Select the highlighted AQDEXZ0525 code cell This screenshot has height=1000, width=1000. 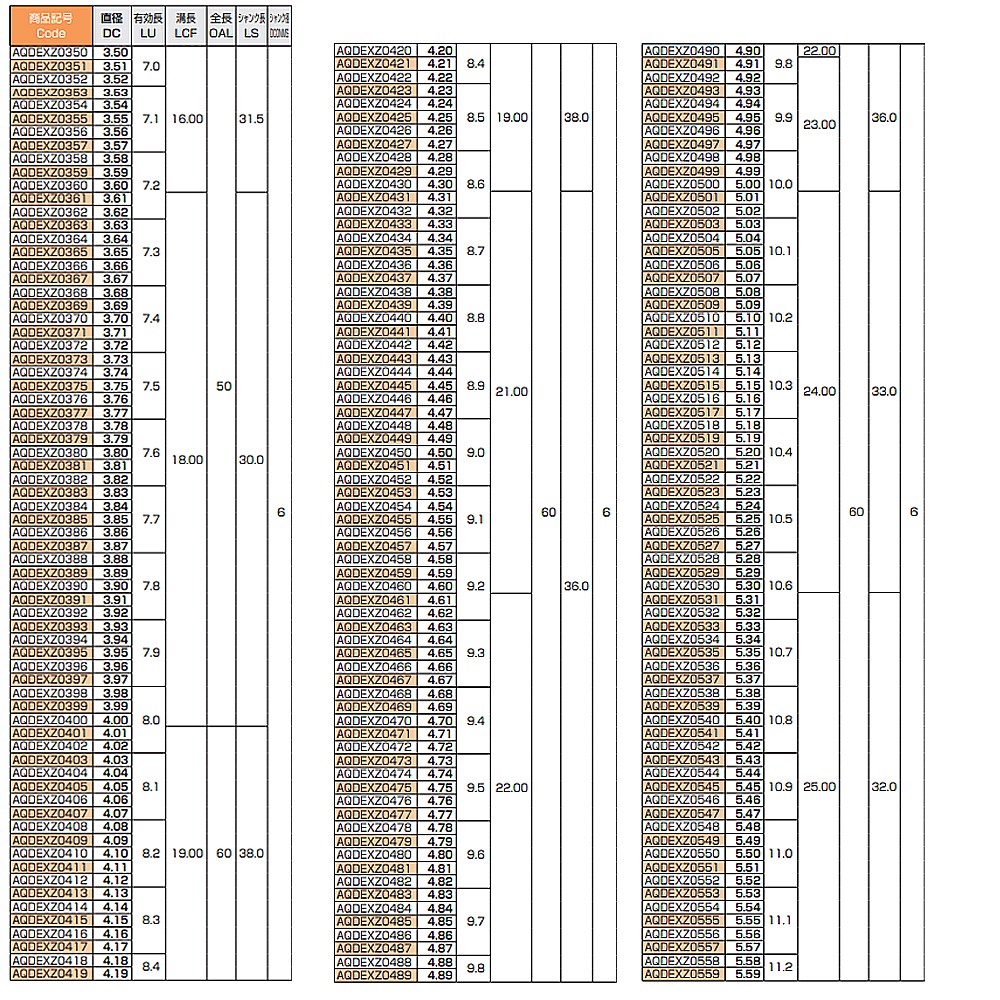click(683, 519)
